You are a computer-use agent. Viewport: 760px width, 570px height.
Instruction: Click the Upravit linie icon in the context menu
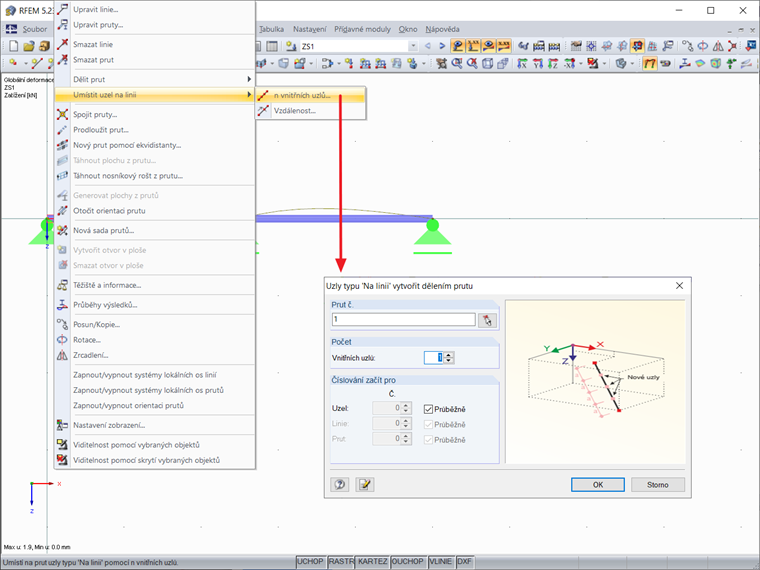tap(63, 9)
